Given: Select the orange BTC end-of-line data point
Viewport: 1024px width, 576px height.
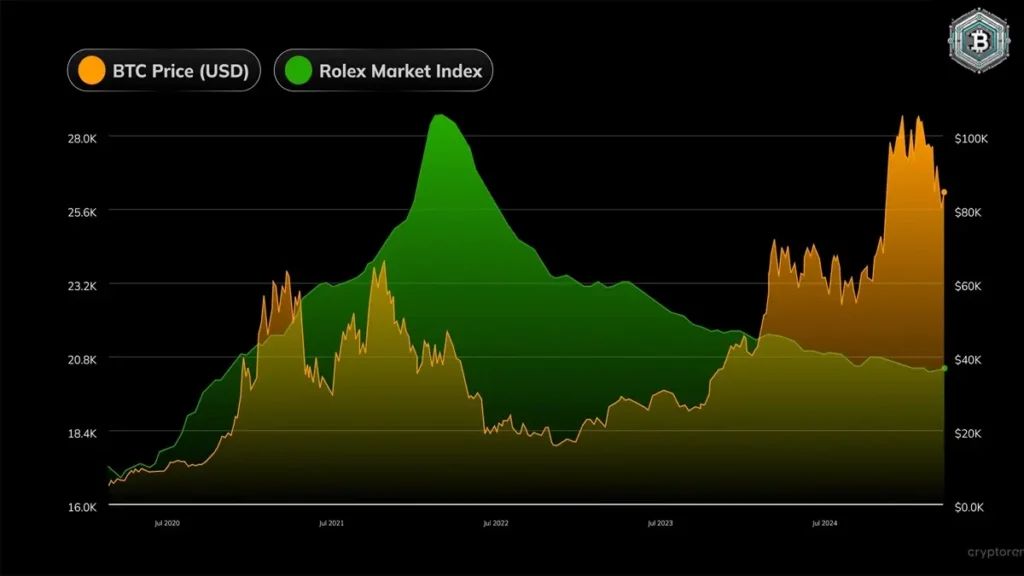Looking at the screenshot, I should tap(944, 193).
